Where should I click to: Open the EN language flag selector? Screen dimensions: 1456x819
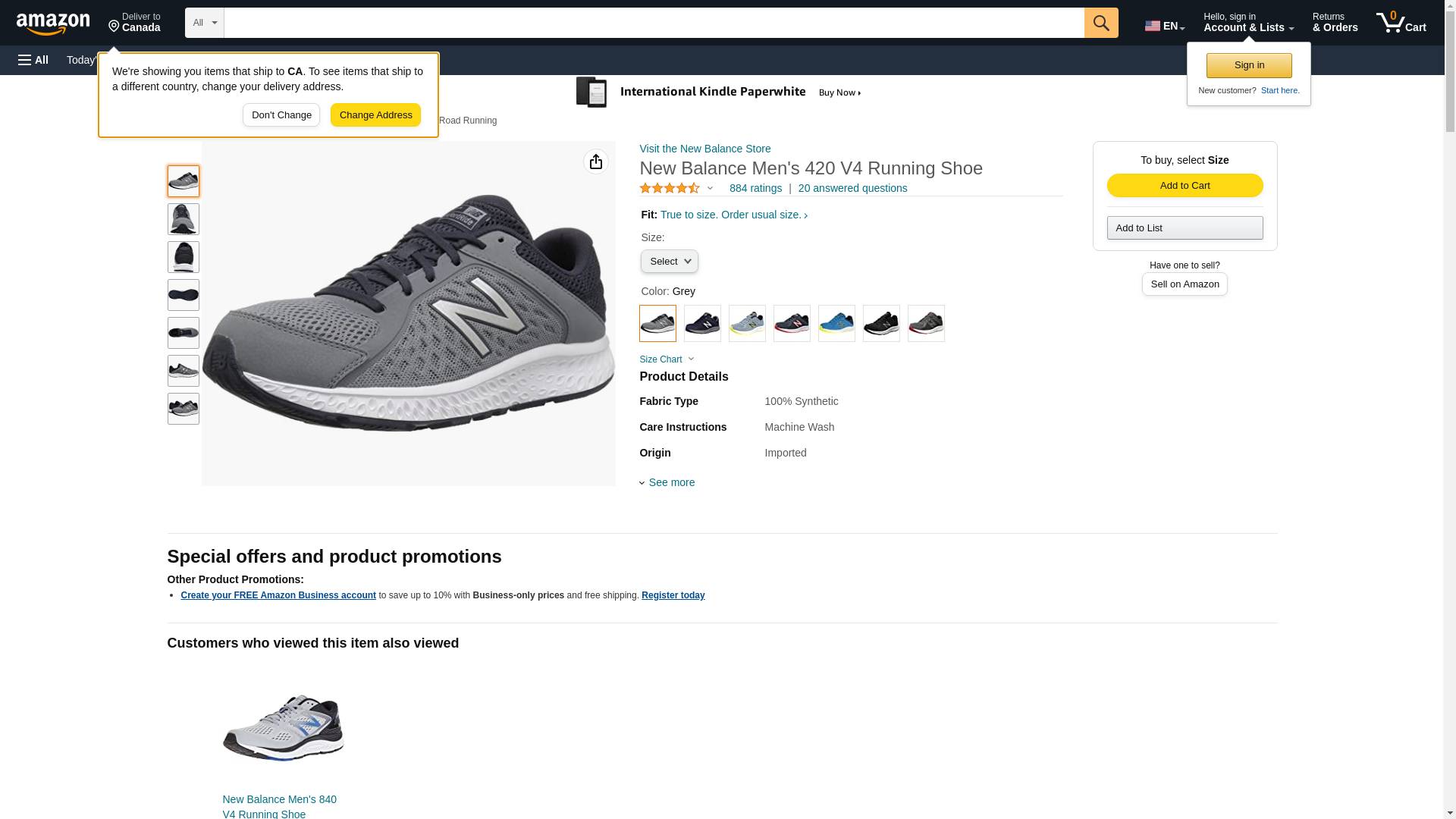point(1164,26)
